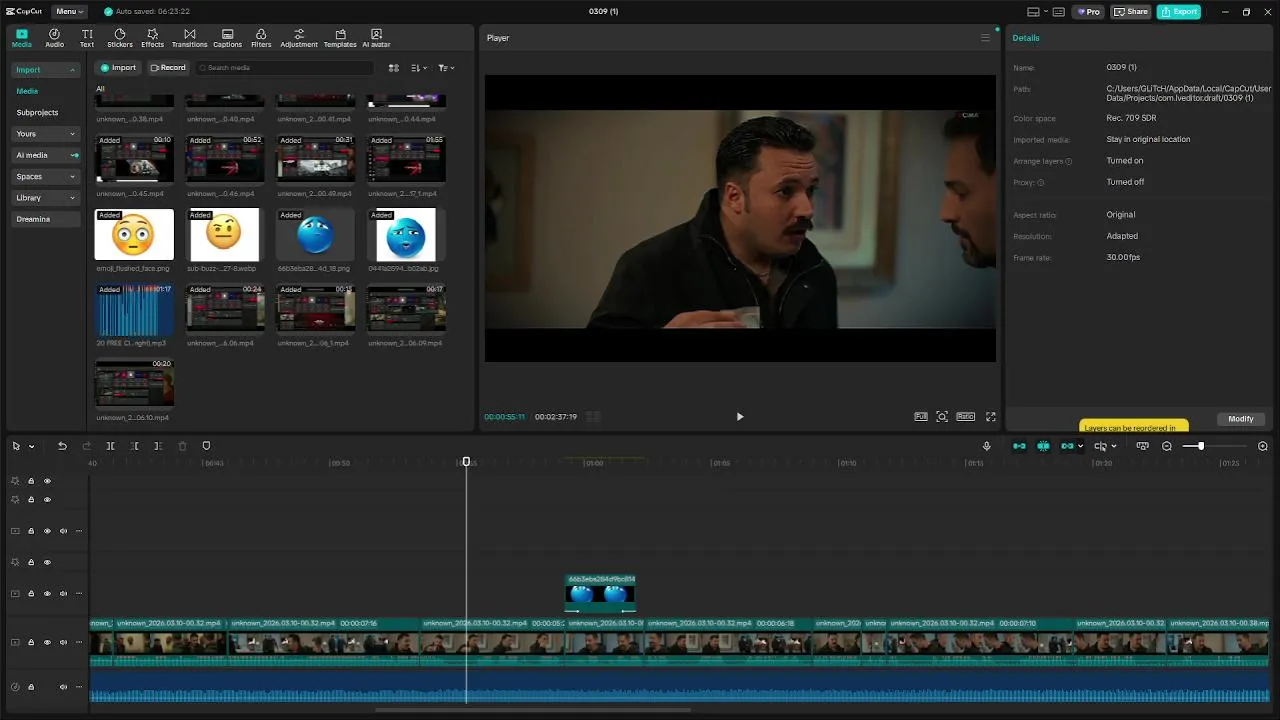
Task: Switch to the Media tab
Action: coord(21,38)
